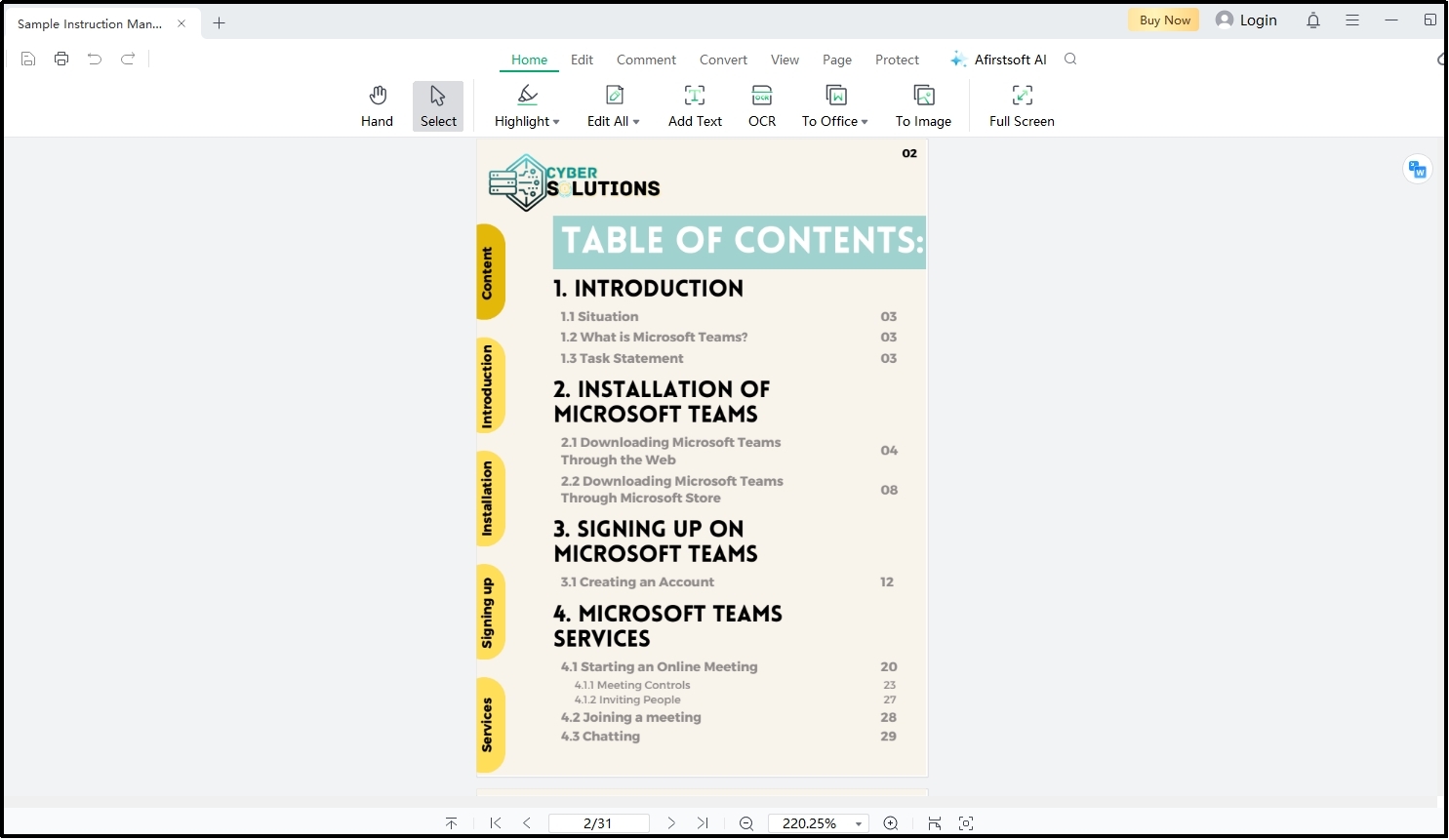Click the Buy Now button
The height and width of the screenshot is (840, 1449).
[1164, 20]
